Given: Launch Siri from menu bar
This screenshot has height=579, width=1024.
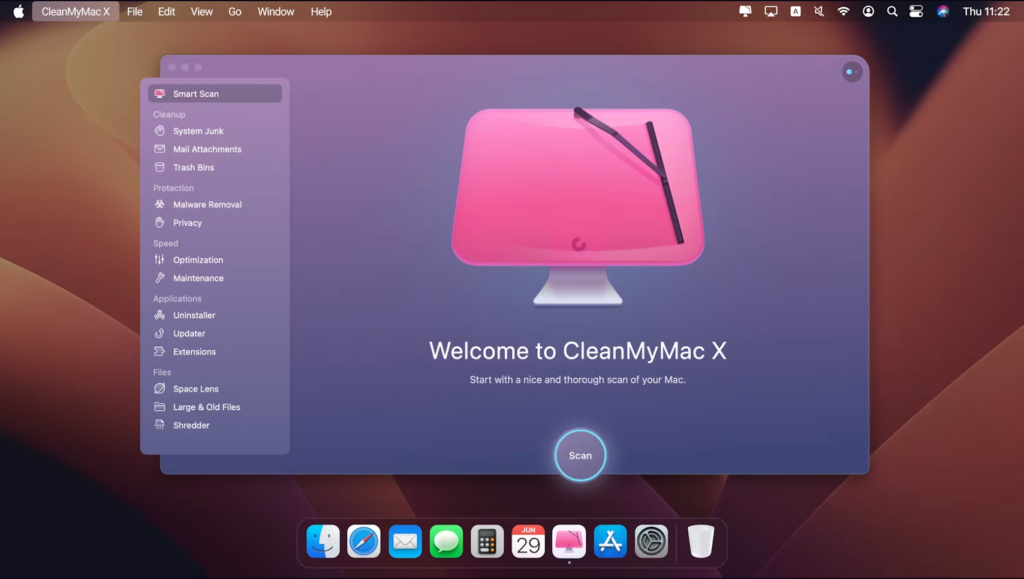Looking at the screenshot, I should click(942, 11).
